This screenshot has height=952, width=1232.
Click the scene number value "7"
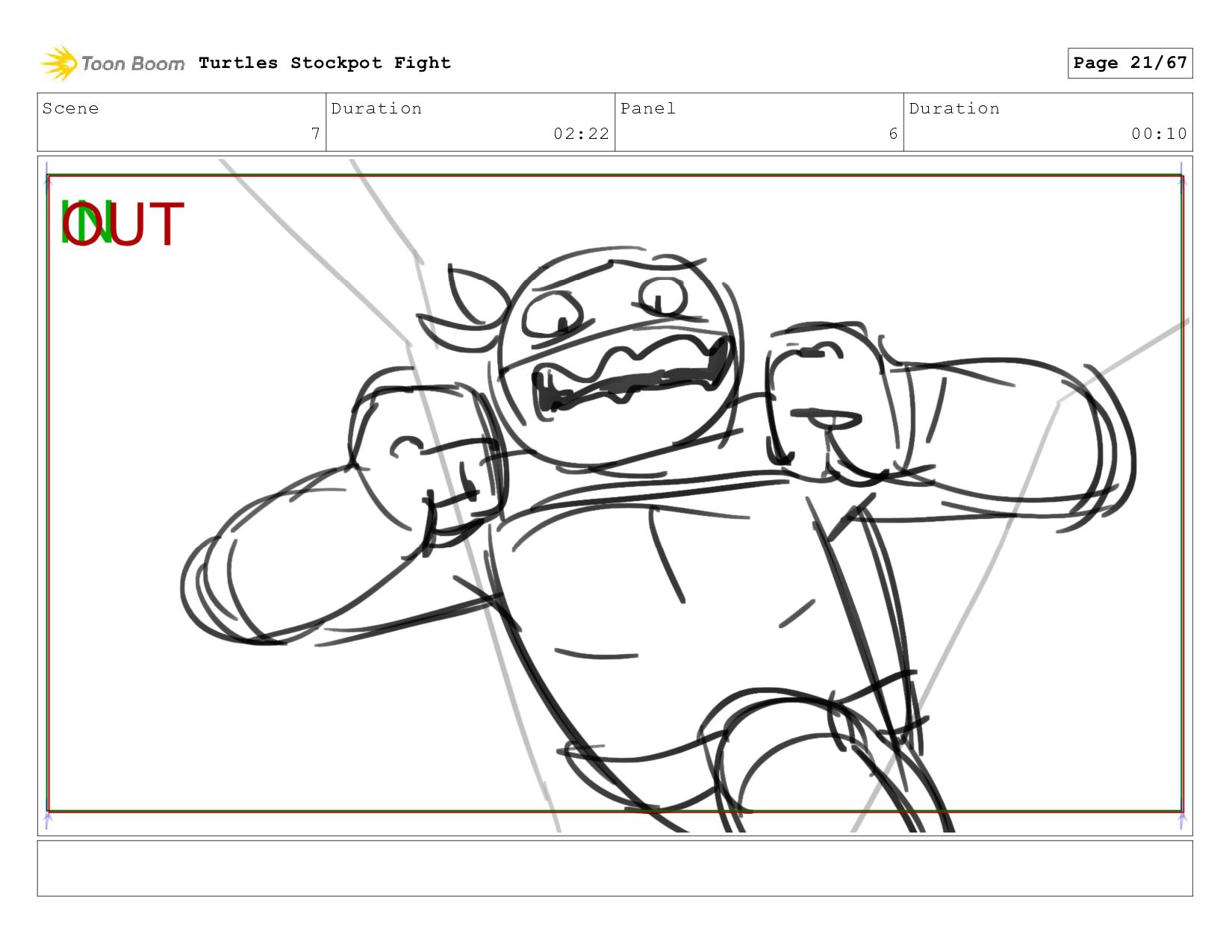pyautogui.click(x=316, y=134)
